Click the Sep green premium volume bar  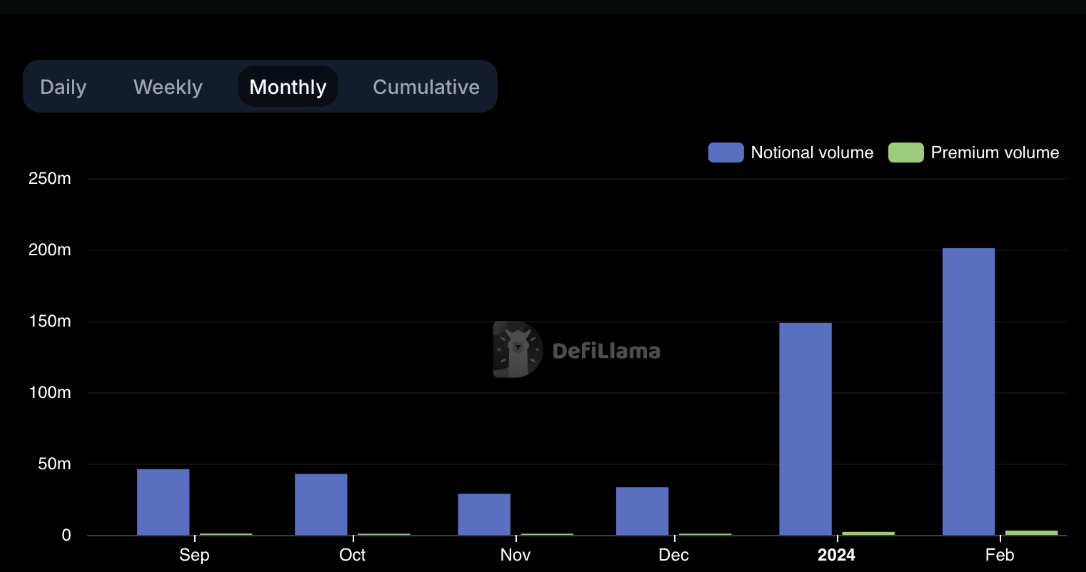point(226,534)
